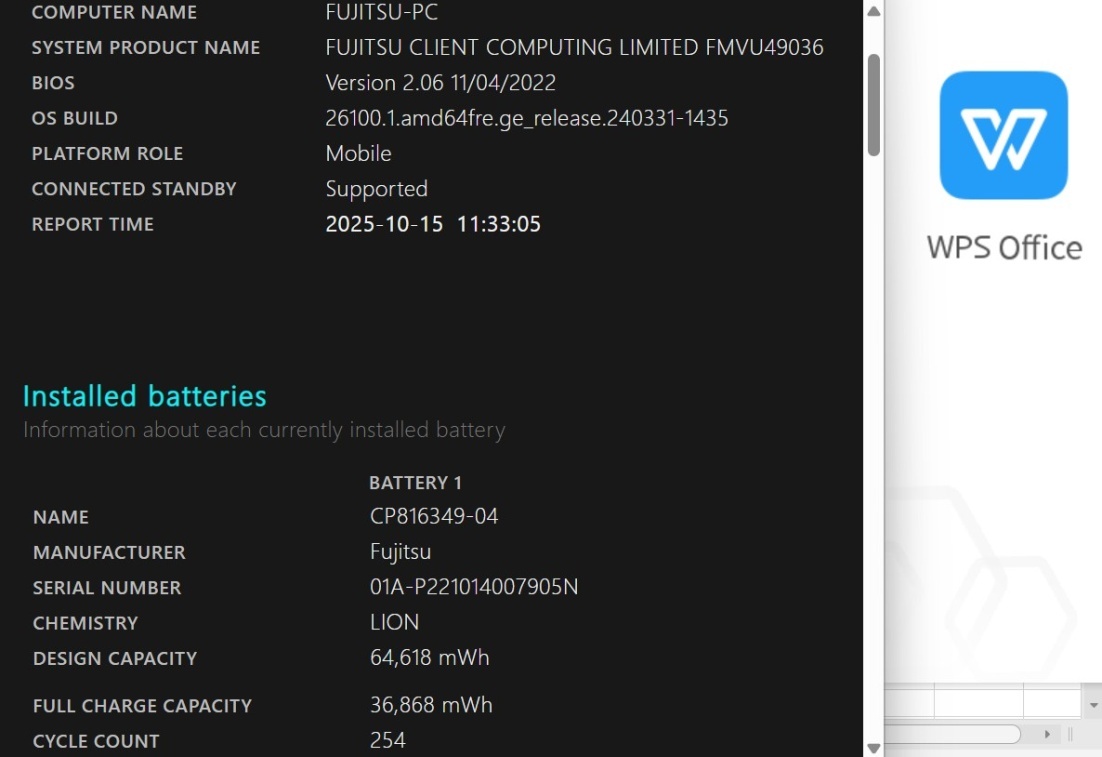Image resolution: width=1102 pixels, height=757 pixels.
Task: Click the spreadsheet vertical scroll down arrow
Action: pyautogui.click(x=1092, y=705)
